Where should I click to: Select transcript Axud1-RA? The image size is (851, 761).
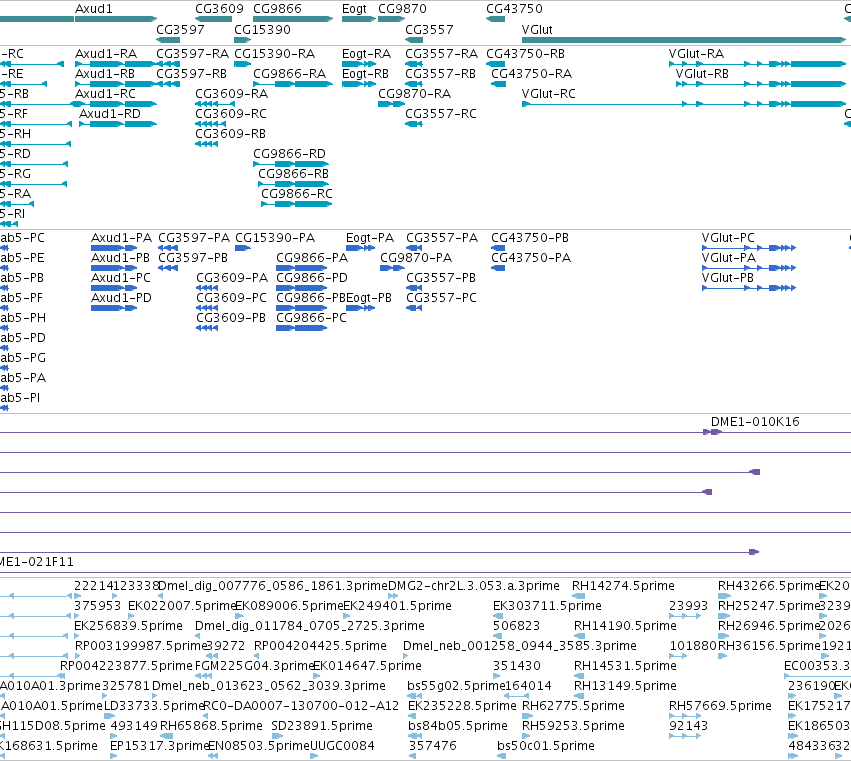(x=106, y=54)
